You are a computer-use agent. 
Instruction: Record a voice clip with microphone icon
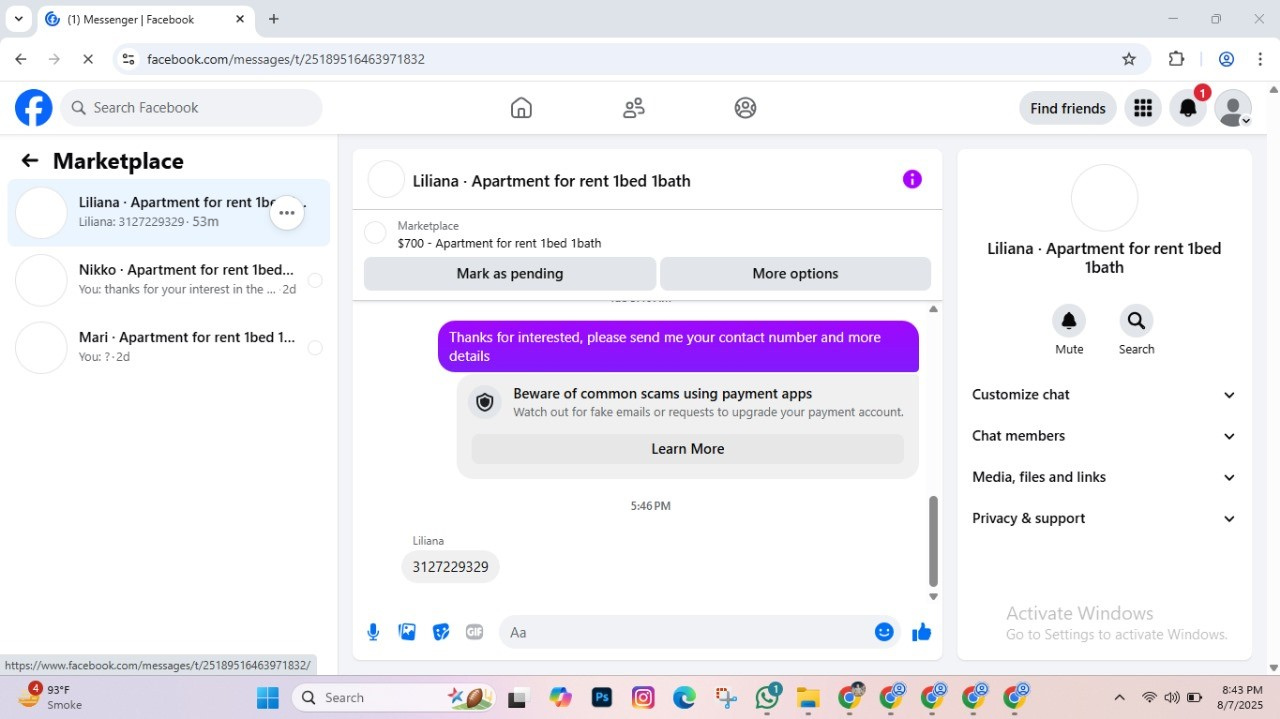pyautogui.click(x=373, y=632)
